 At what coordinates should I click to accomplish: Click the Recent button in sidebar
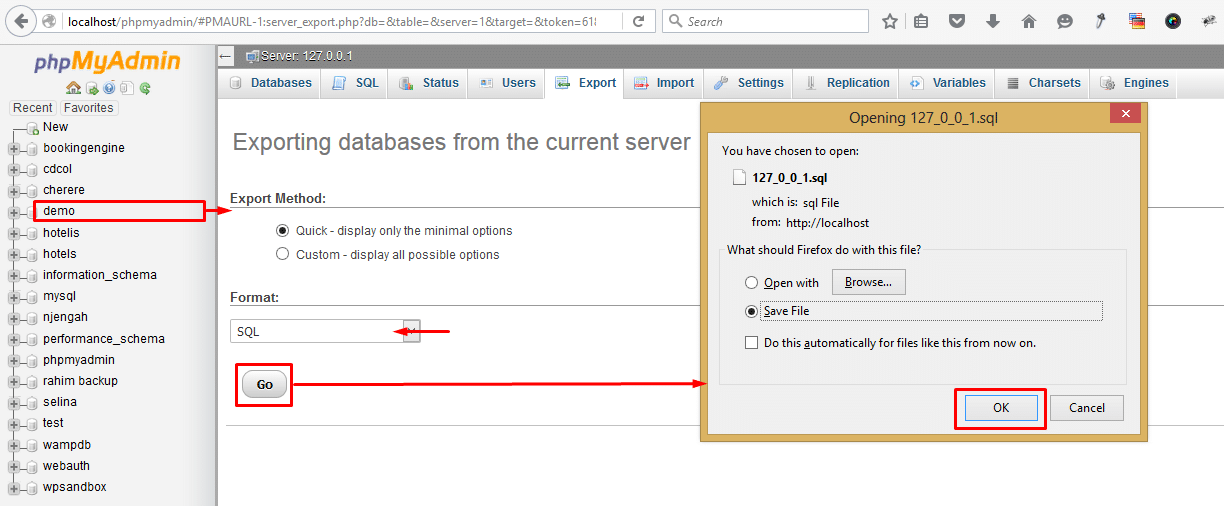click(33, 108)
